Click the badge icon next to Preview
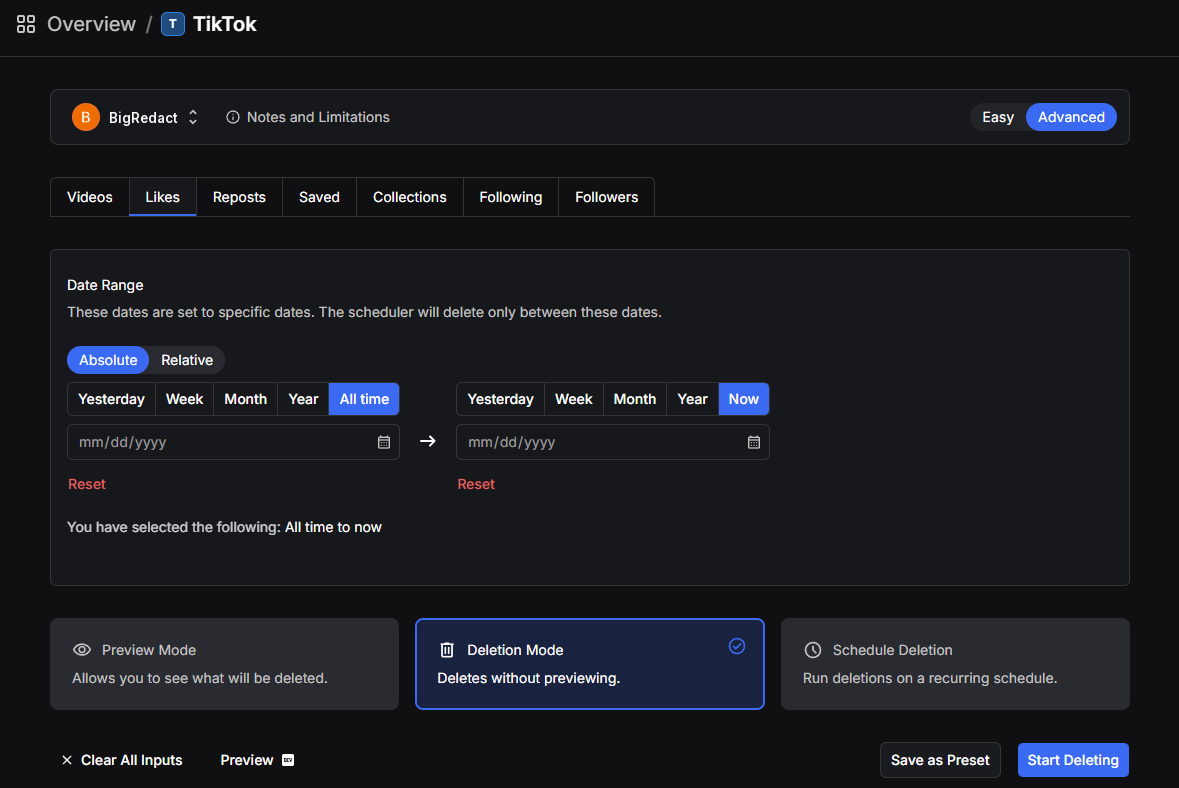 click(288, 760)
